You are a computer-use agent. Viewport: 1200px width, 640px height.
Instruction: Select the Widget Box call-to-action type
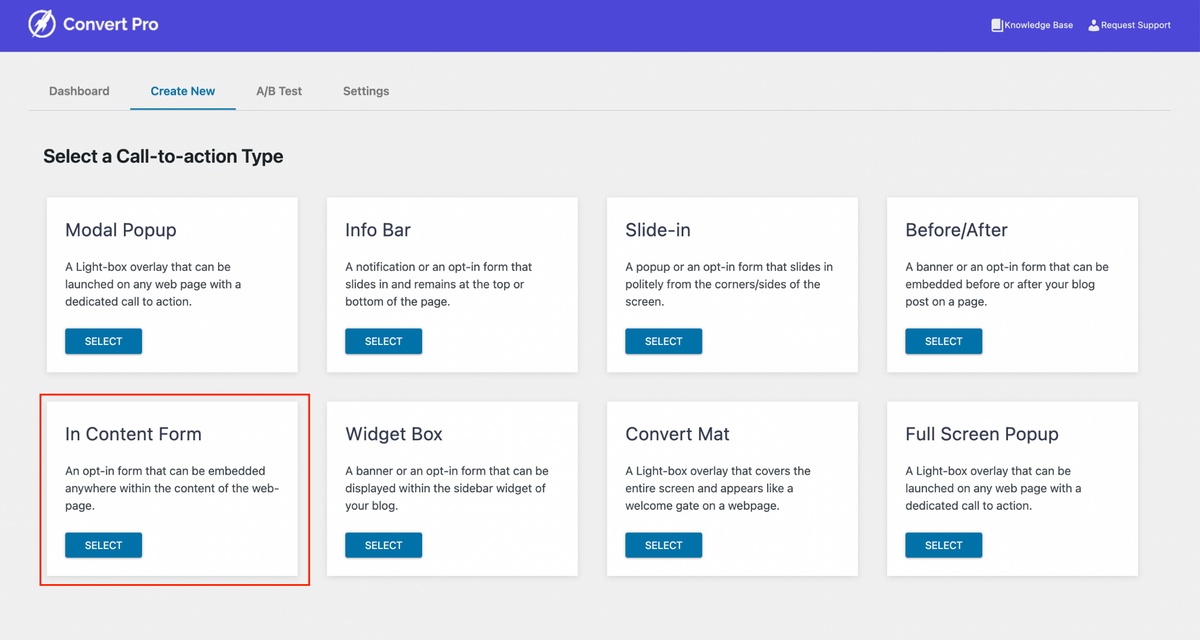(x=383, y=545)
